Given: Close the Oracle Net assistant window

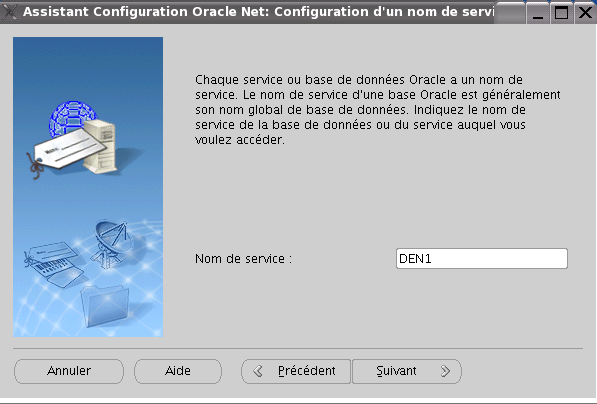Looking at the screenshot, I should pos(585,13).
